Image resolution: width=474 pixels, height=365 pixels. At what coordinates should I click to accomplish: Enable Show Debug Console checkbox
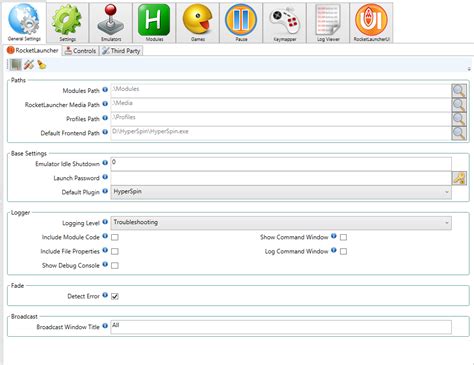coord(115,266)
